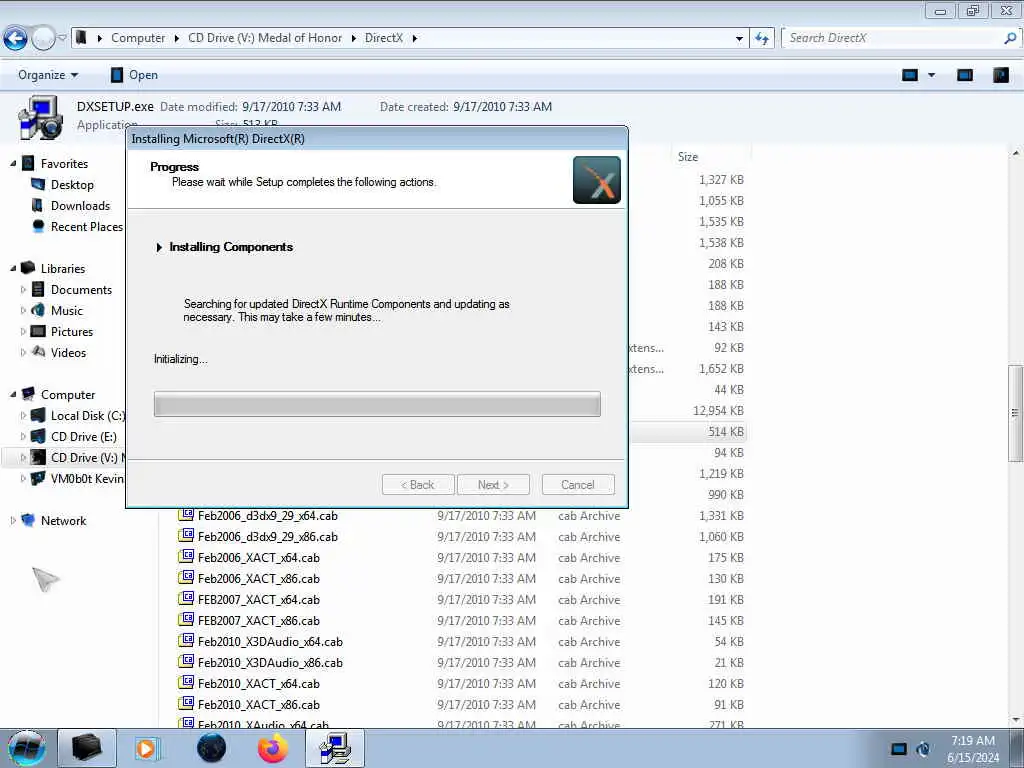Click the Forward navigation arrow in Explorer

(43, 39)
